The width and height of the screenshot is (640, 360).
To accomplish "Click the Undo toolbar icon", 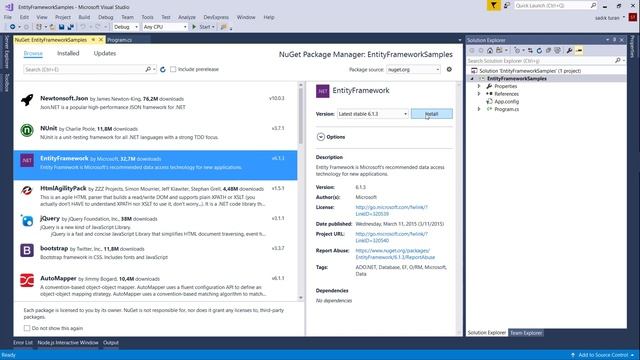I will coord(83,27).
